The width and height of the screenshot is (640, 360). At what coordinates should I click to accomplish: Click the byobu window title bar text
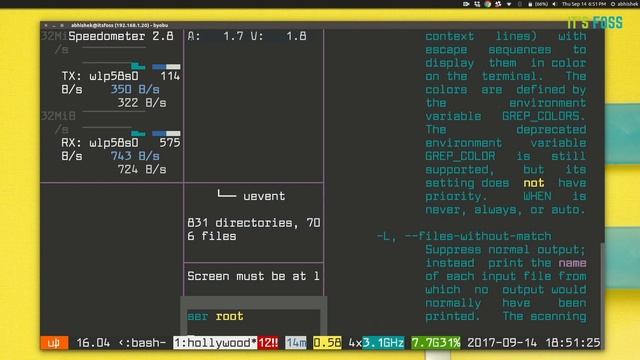tap(119, 25)
